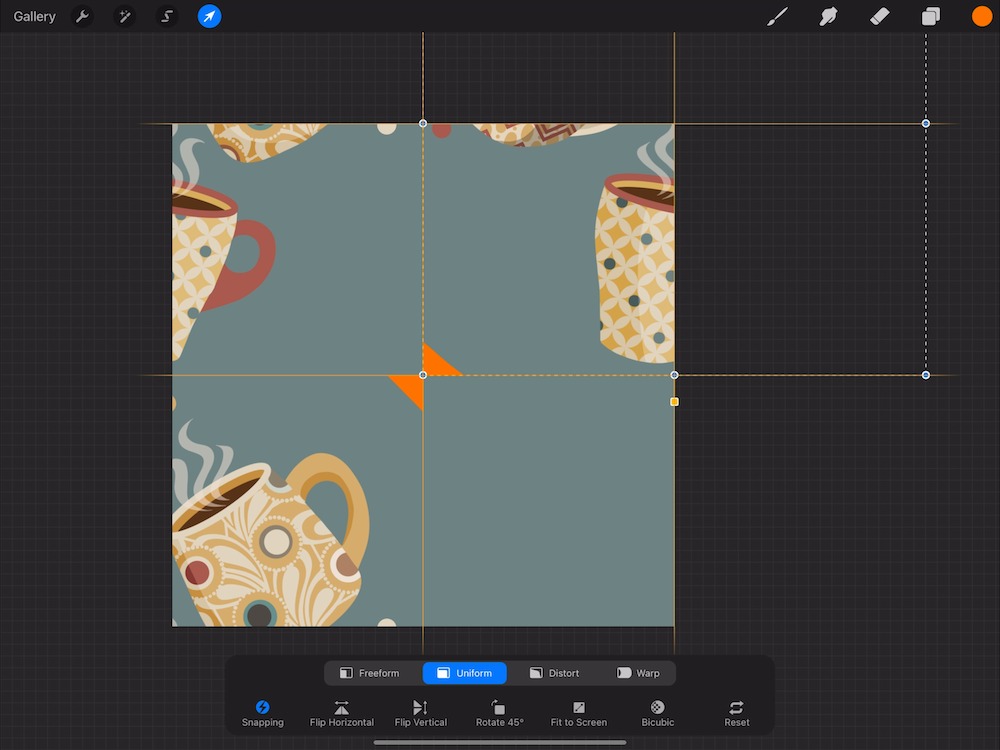Flip the selection vertically
The height and width of the screenshot is (750, 1000).
pyautogui.click(x=420, y=713)
